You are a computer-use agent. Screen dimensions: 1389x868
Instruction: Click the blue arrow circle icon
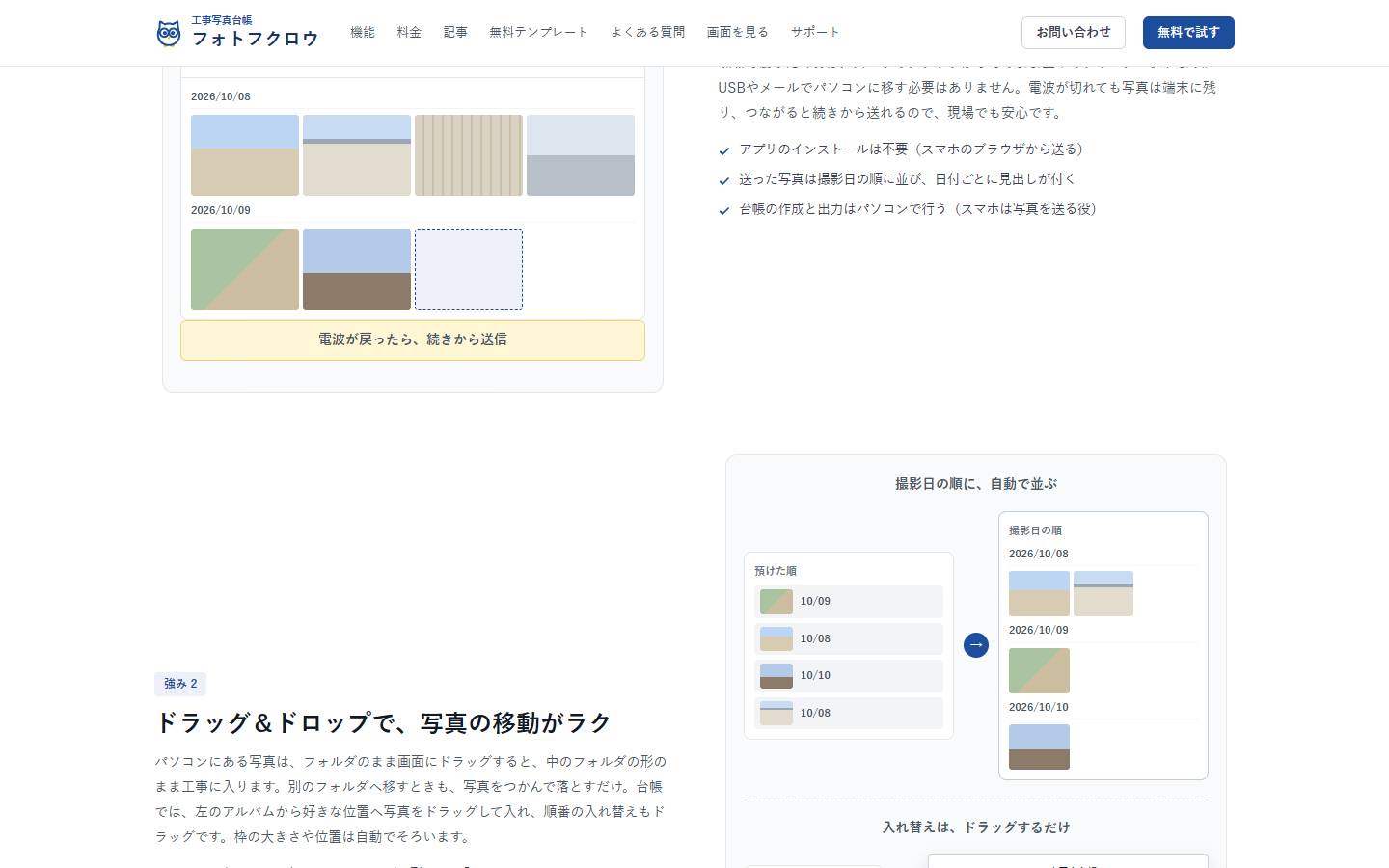click(x=976, y=645)
